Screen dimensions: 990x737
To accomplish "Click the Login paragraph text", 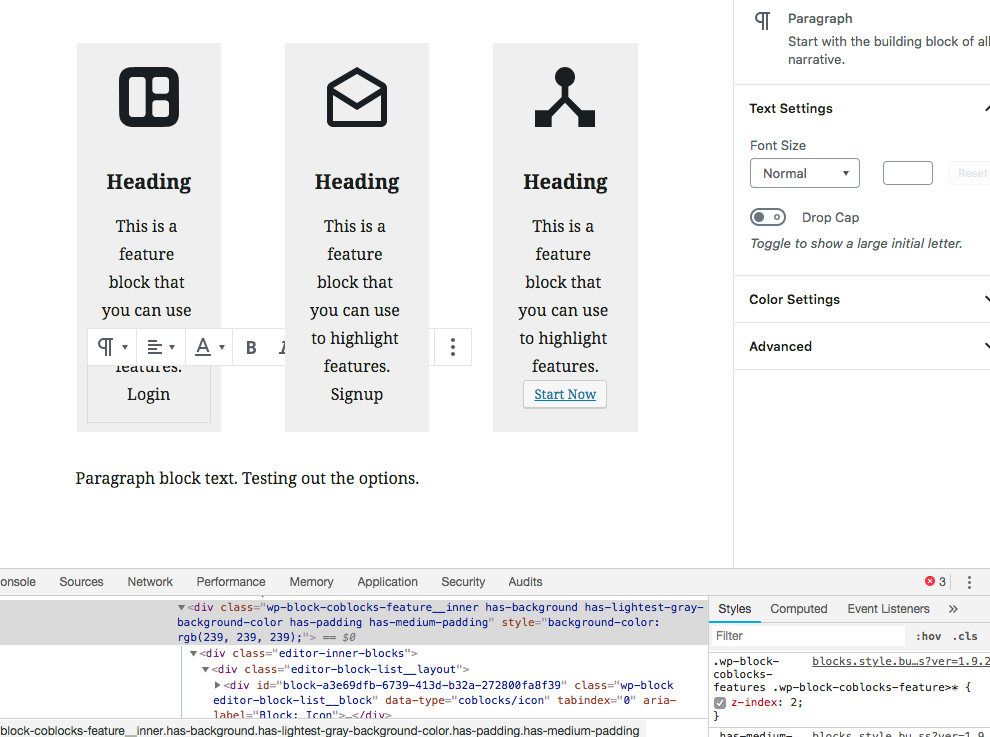I will pos(148,394).
